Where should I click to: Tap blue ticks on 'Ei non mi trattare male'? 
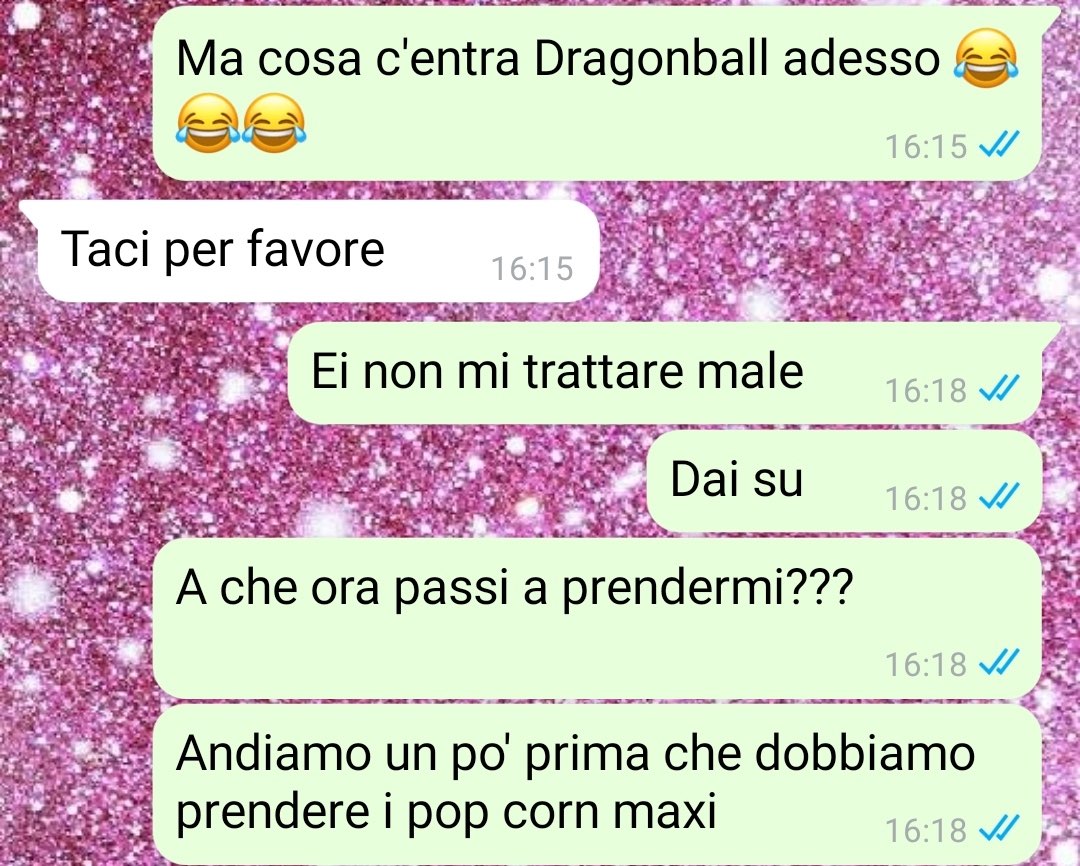coord(999,389)
